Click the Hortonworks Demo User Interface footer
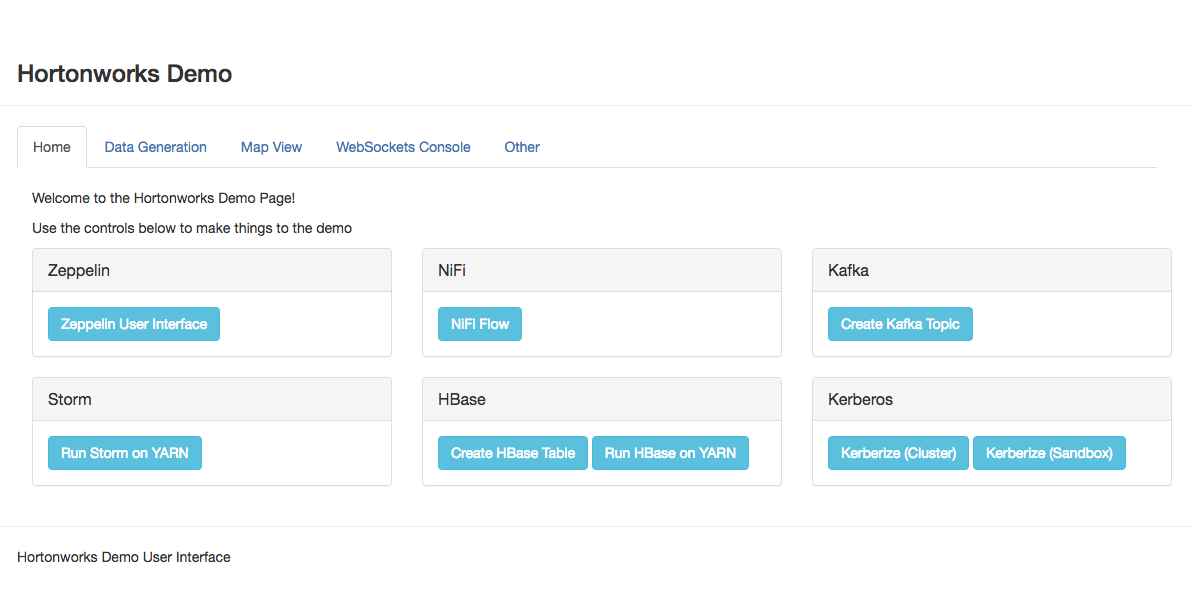 point(123,557)
